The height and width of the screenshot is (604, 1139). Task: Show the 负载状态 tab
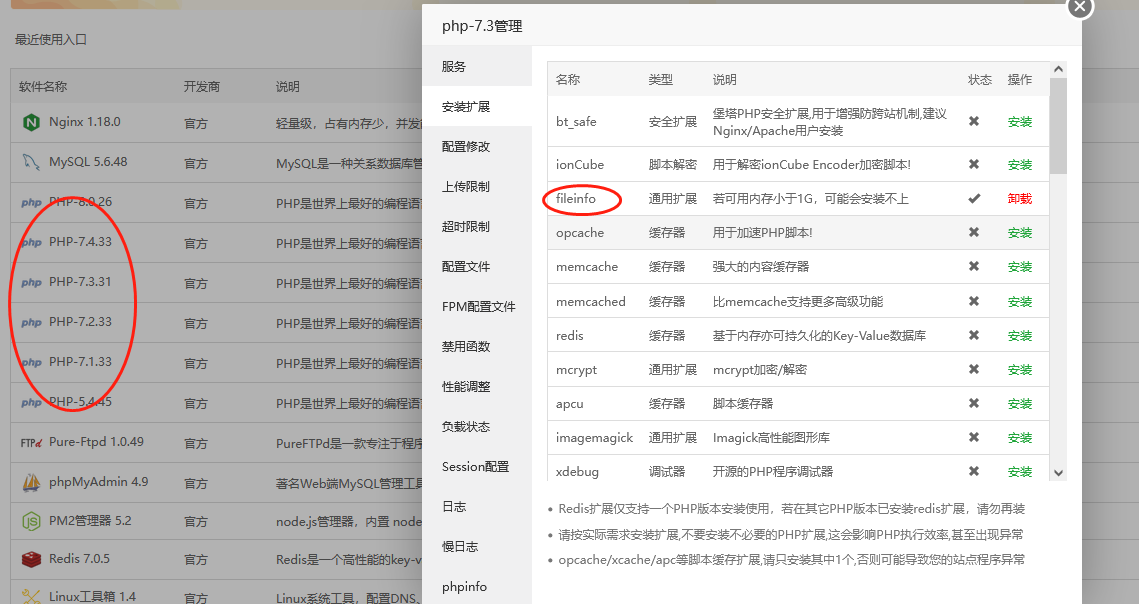[x=477, y=426]
